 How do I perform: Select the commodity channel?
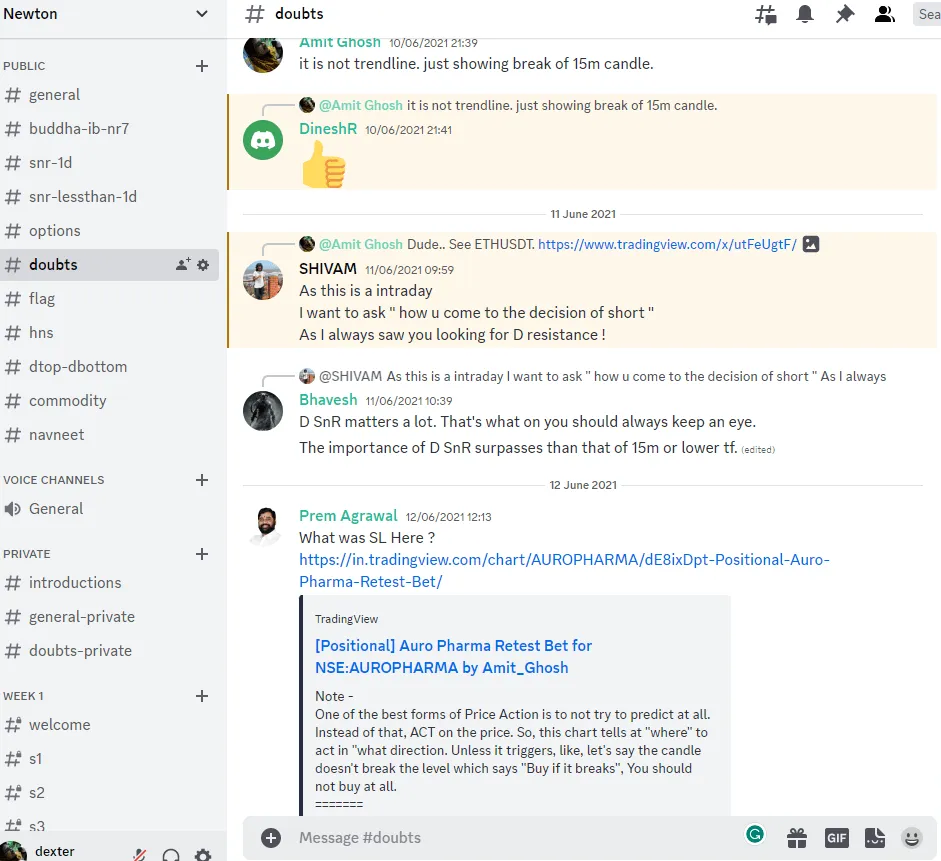(67, 401)
